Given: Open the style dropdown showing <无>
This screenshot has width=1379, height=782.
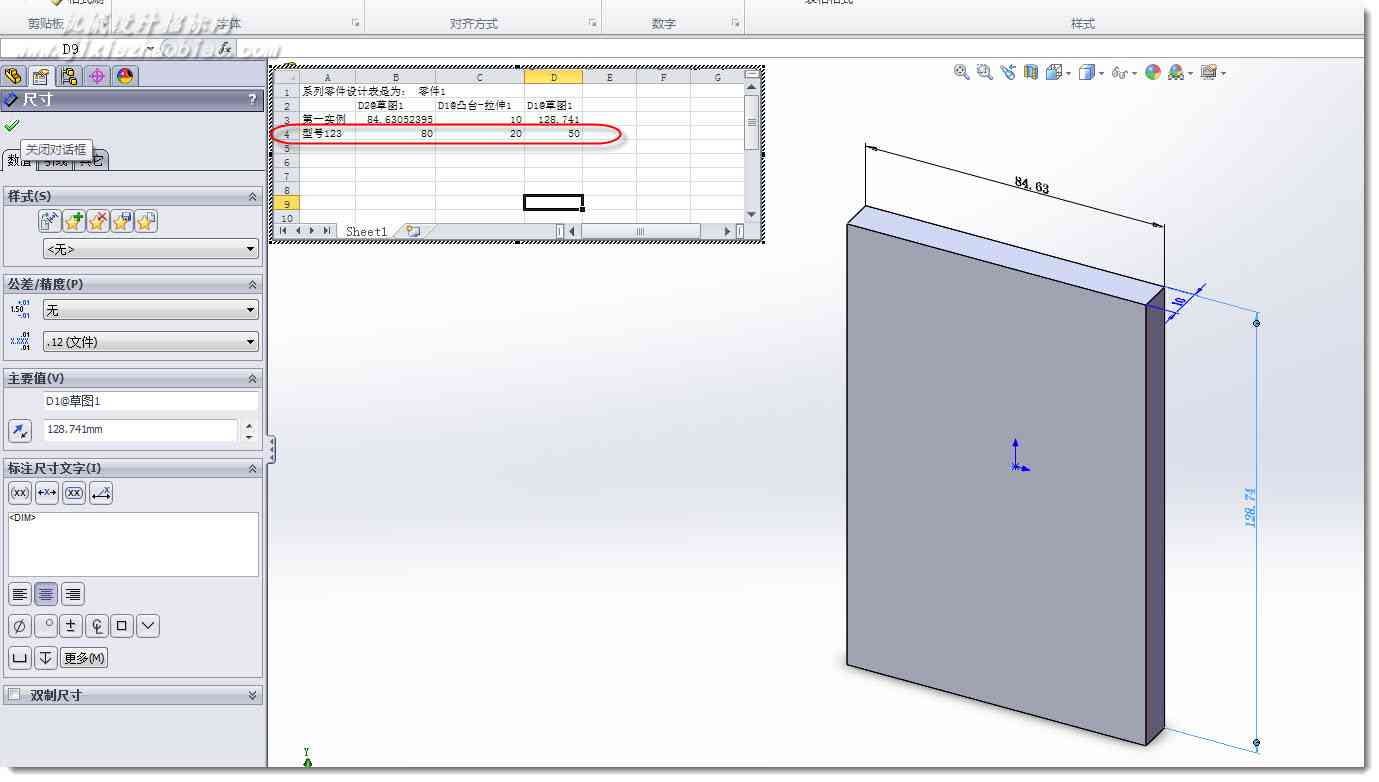Looking at the screenshot, I should point(151,249).
